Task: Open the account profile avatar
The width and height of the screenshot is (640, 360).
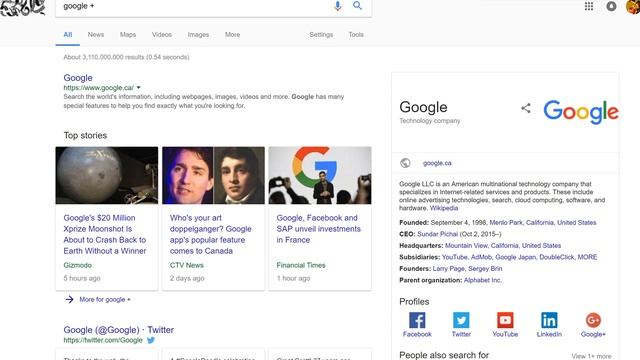Action: point(633,6)
